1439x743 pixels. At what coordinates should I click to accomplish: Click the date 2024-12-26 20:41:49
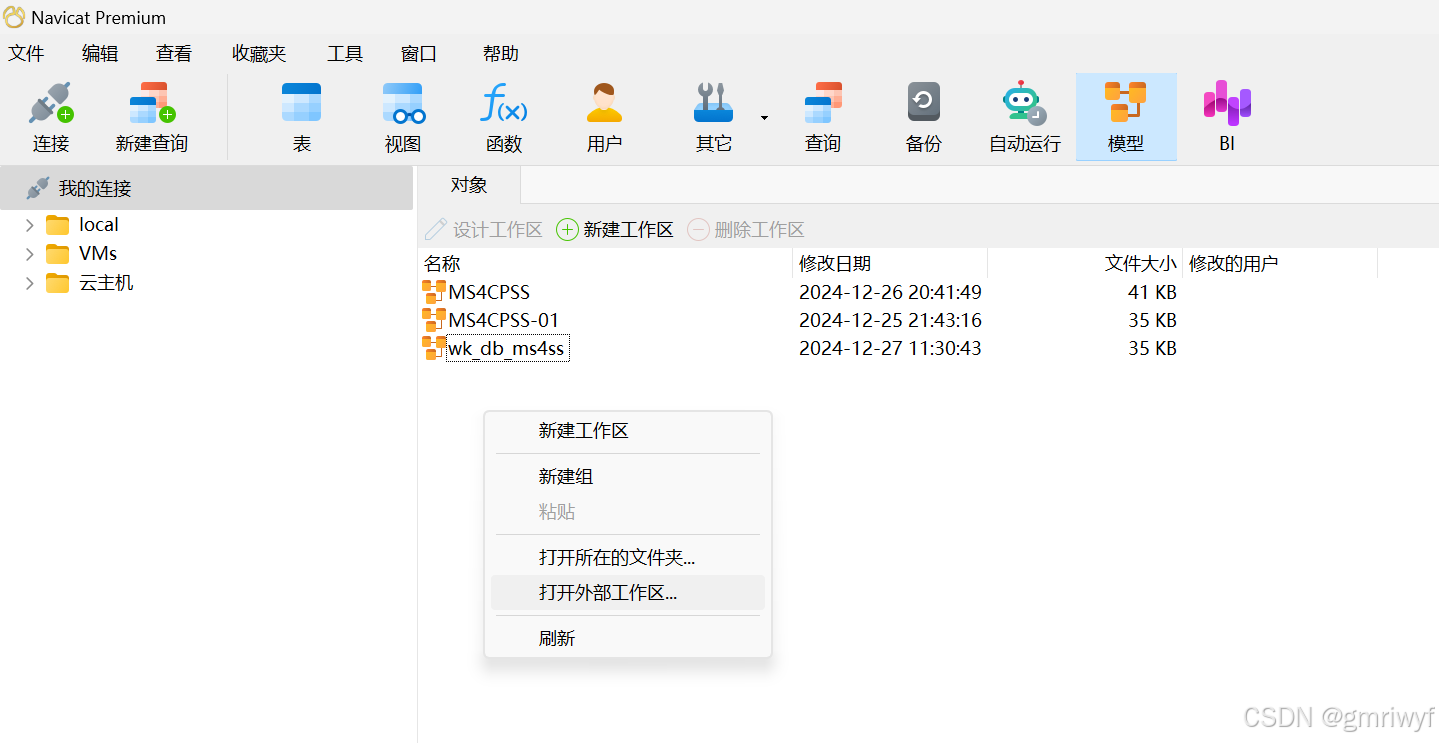pos(890,293)
